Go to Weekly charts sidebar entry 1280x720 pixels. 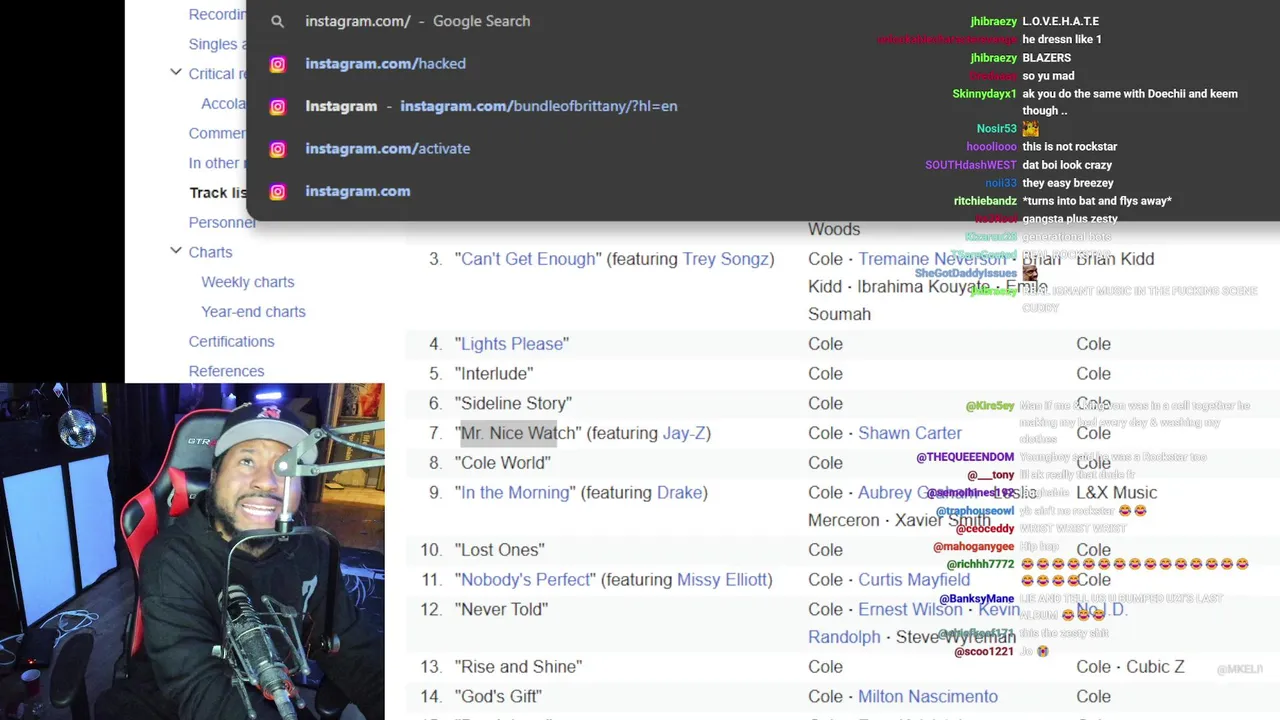click(247, 282)
